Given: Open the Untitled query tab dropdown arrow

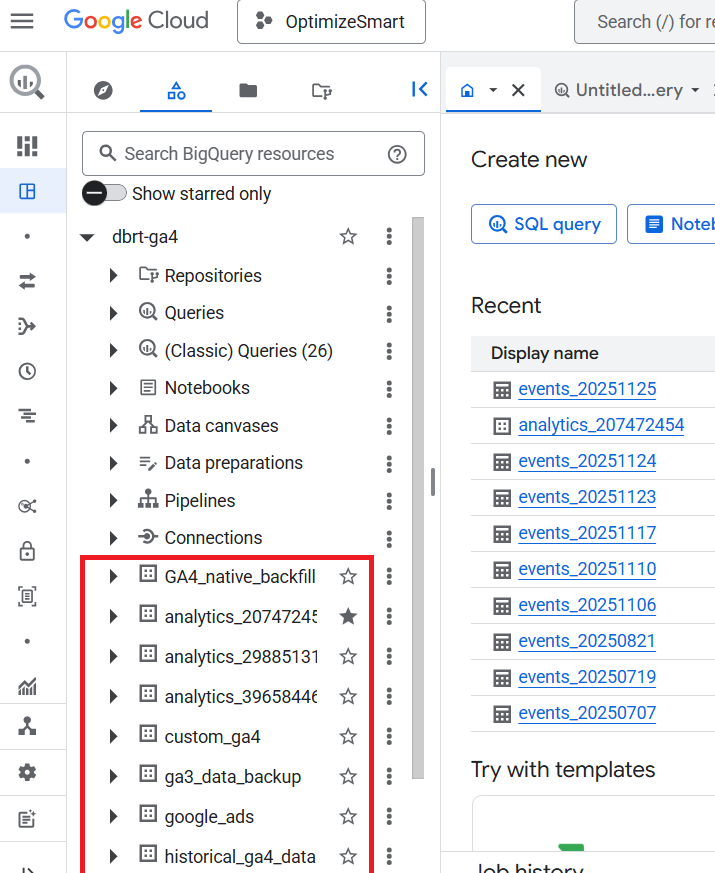Looking at the screenshot, I should pos(695,90).
